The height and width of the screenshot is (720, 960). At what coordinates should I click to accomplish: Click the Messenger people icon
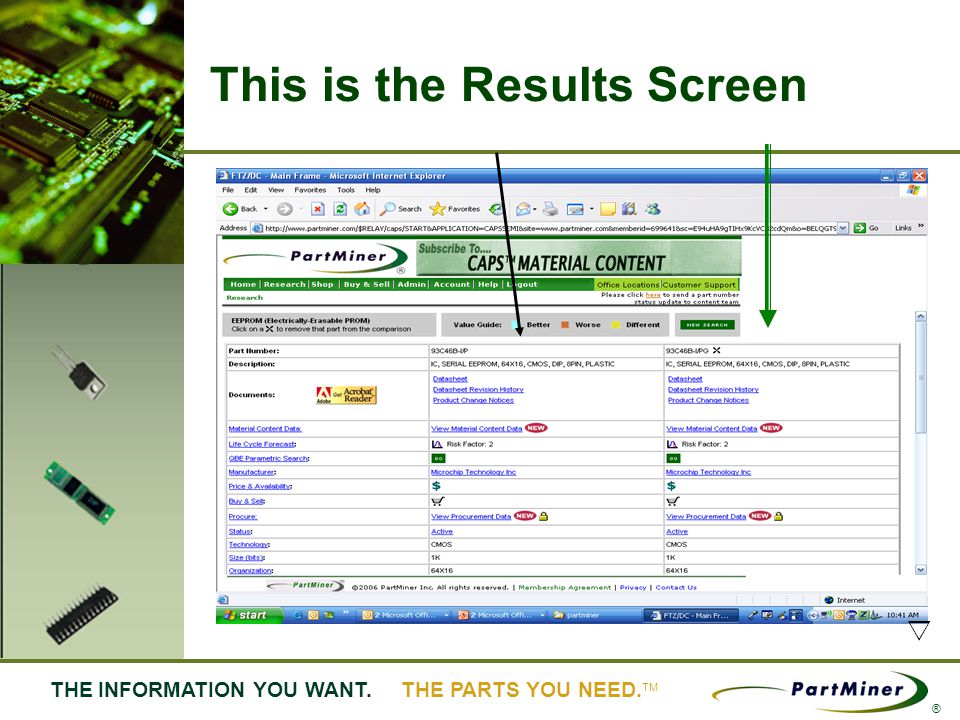coord(653,209)
